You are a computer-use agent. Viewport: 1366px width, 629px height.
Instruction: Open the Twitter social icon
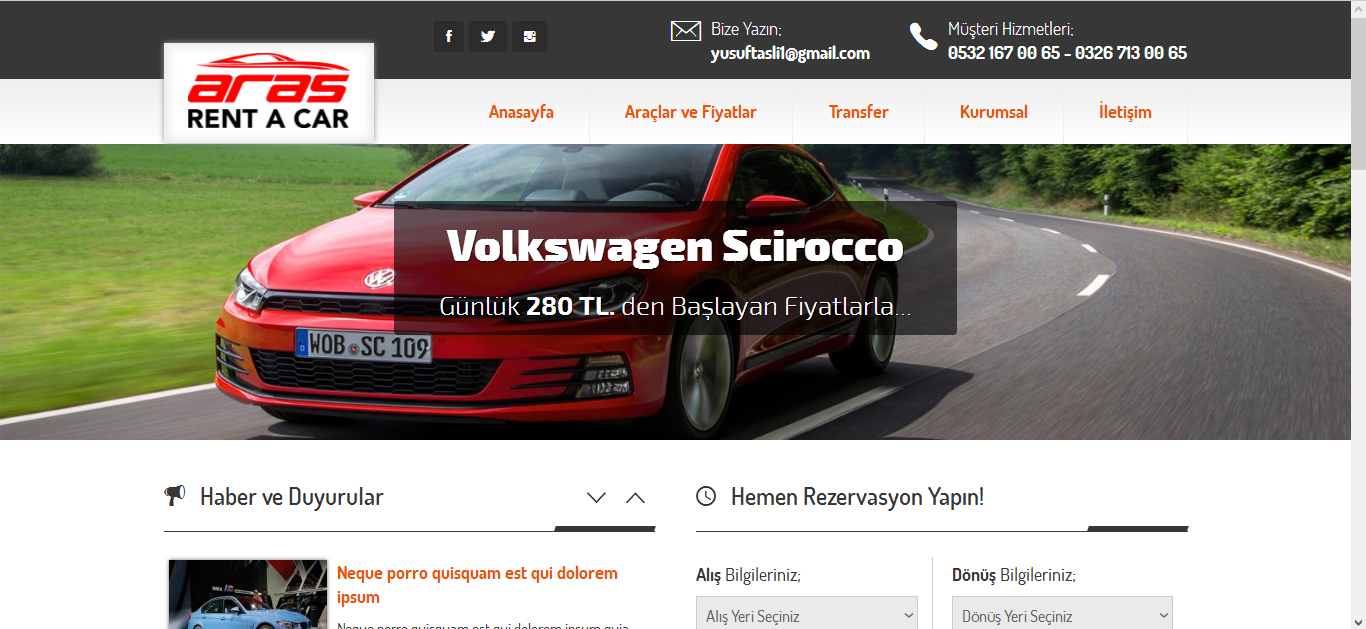pos(488,37)
